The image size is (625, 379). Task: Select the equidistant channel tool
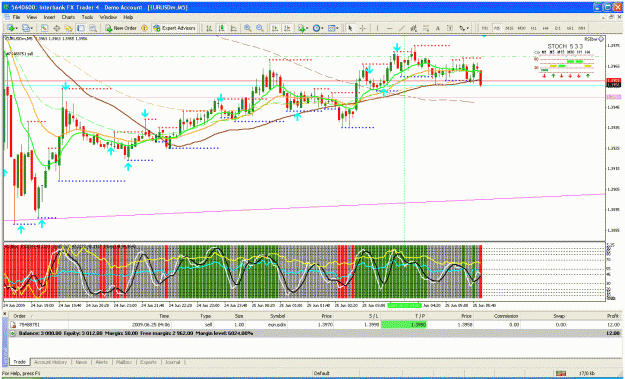pyautogui.click(x=414, y=28)
